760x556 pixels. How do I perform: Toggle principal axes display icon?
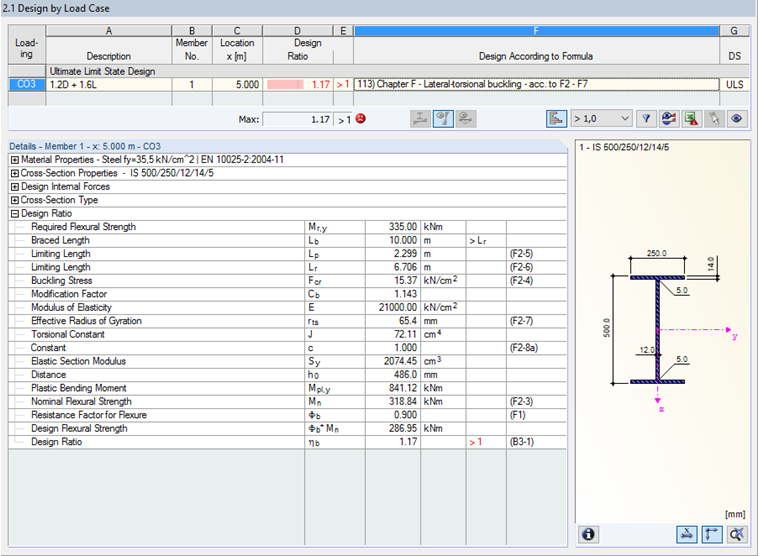point(712,534)
